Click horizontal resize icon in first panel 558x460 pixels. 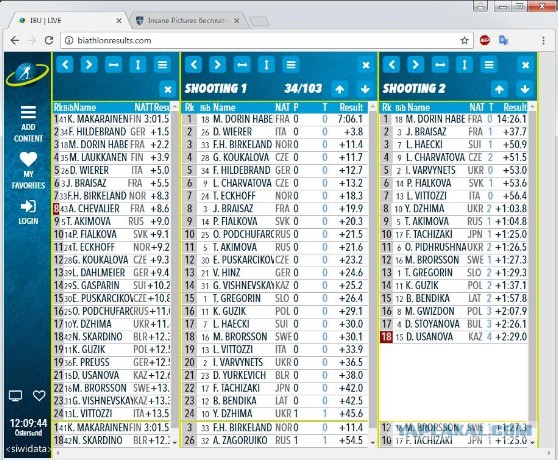pos(114,65)
